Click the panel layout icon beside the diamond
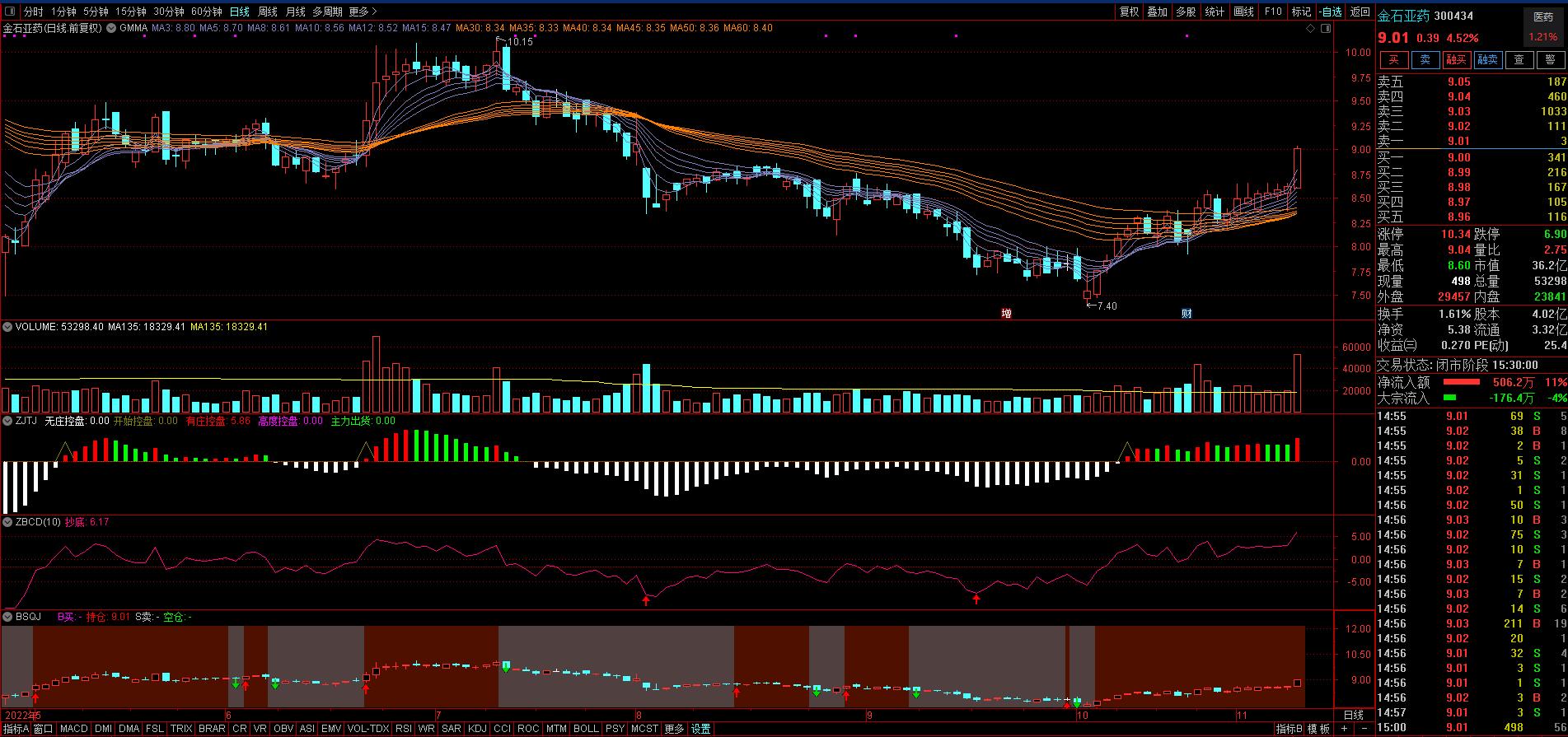Viewport: 1568px width, 737px height. (1325, 29)
